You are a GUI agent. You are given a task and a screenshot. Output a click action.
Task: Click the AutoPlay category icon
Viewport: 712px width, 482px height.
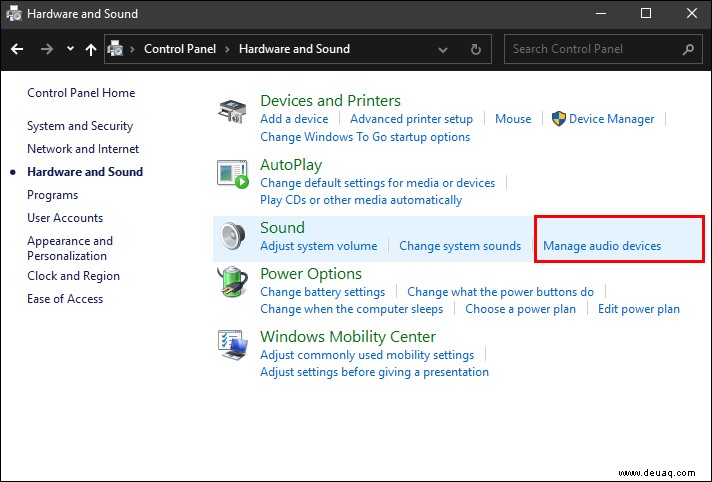232,174
